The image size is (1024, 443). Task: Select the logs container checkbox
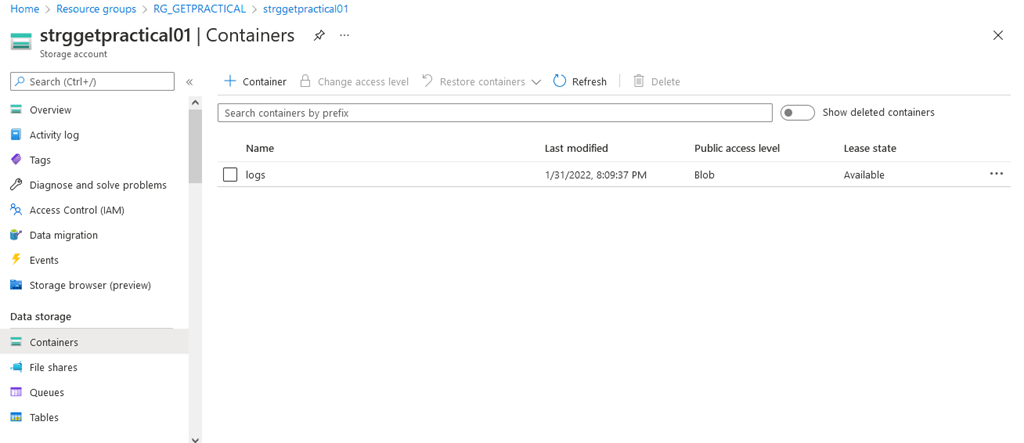point(230,174)
